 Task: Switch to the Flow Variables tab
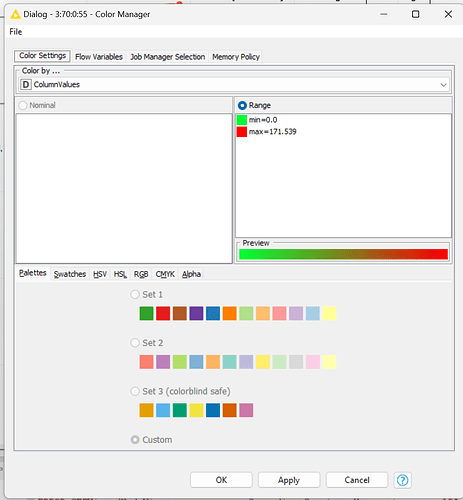click(99, 57)
